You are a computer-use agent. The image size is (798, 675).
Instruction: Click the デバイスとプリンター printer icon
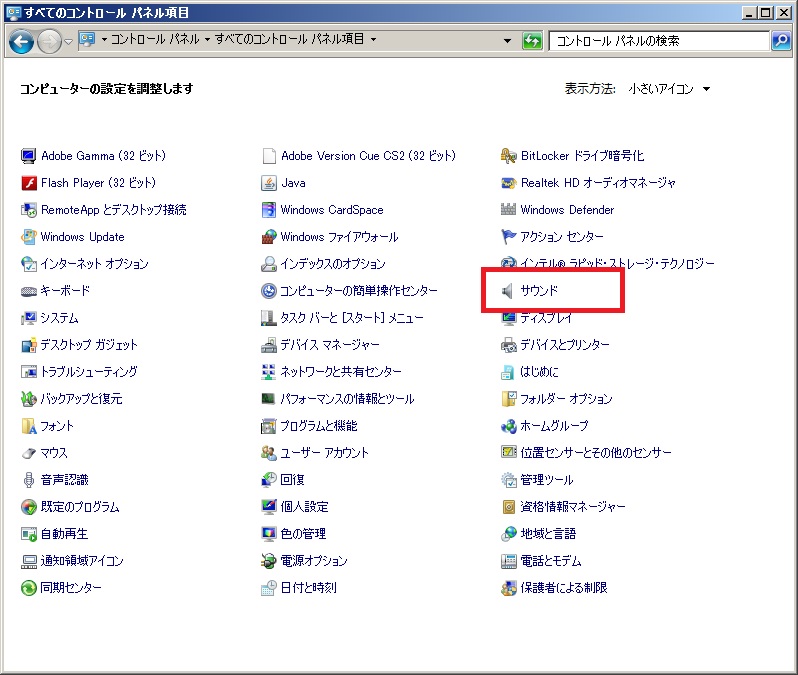(508, 345)
